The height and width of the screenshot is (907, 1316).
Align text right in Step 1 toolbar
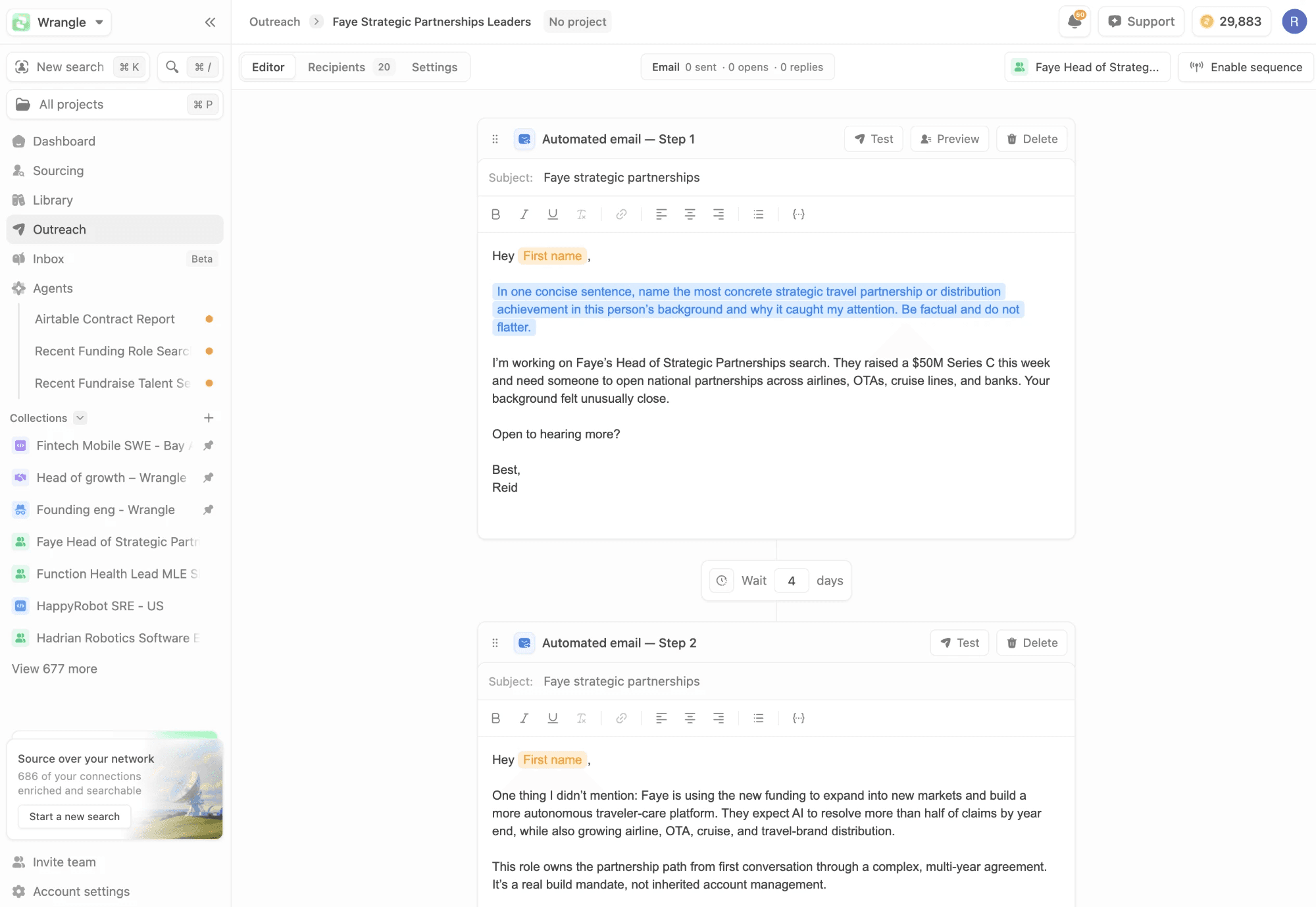tap(719, 214)
